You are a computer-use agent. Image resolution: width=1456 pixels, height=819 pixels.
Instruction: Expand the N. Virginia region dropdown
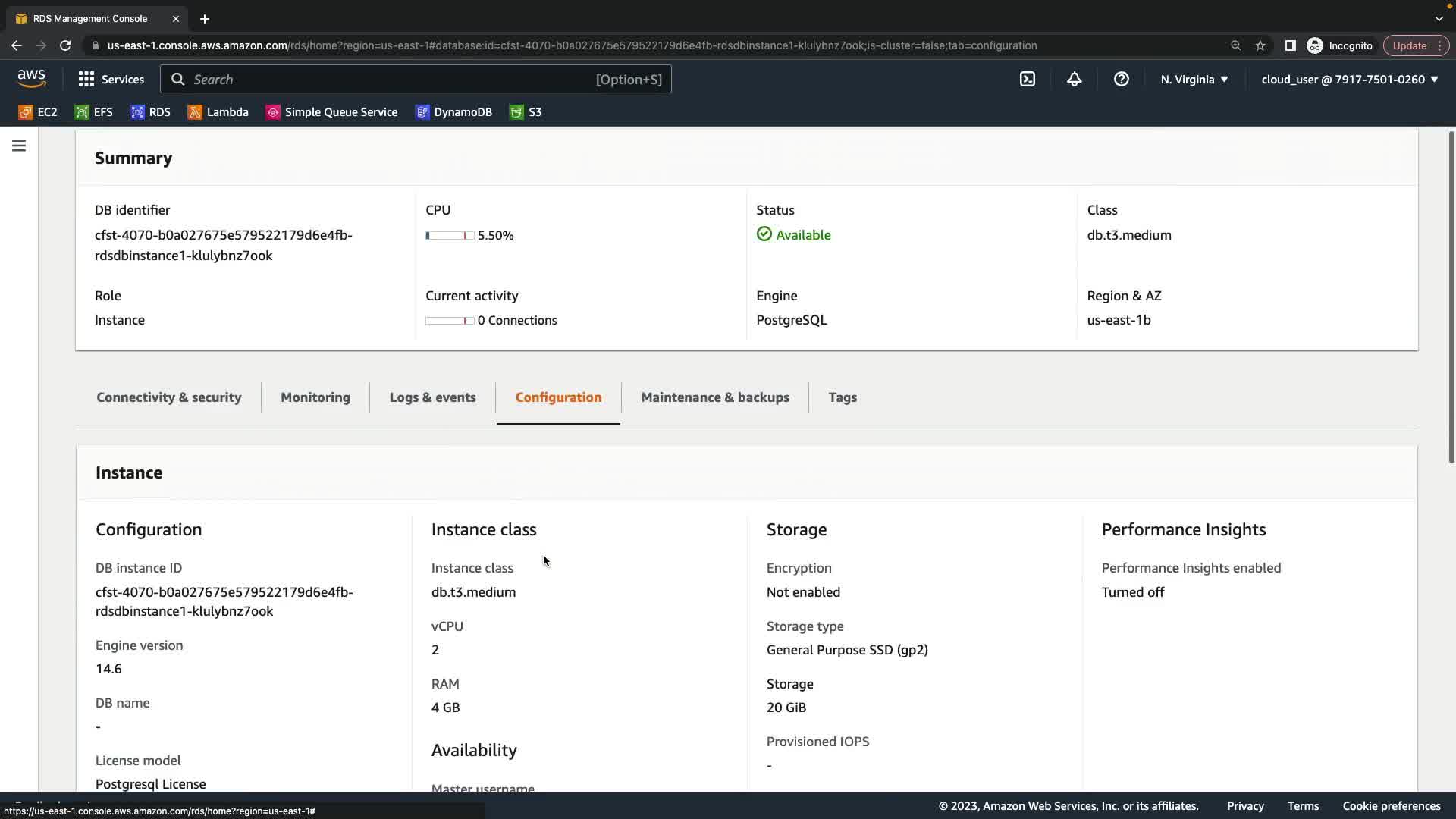[1194, 79]
